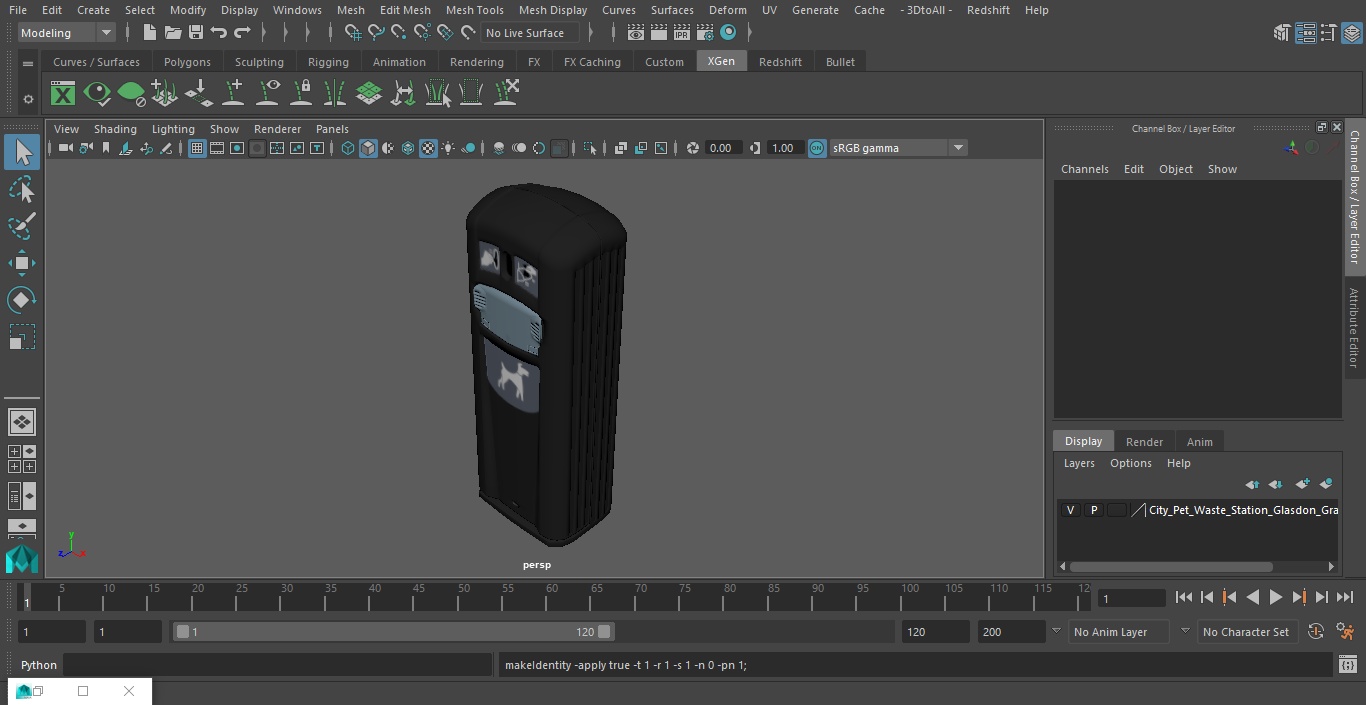Select the Paint Selection tool
The width and height of the screenshot is (1366, 705).
pyautogui.click(x=22, y=226)
